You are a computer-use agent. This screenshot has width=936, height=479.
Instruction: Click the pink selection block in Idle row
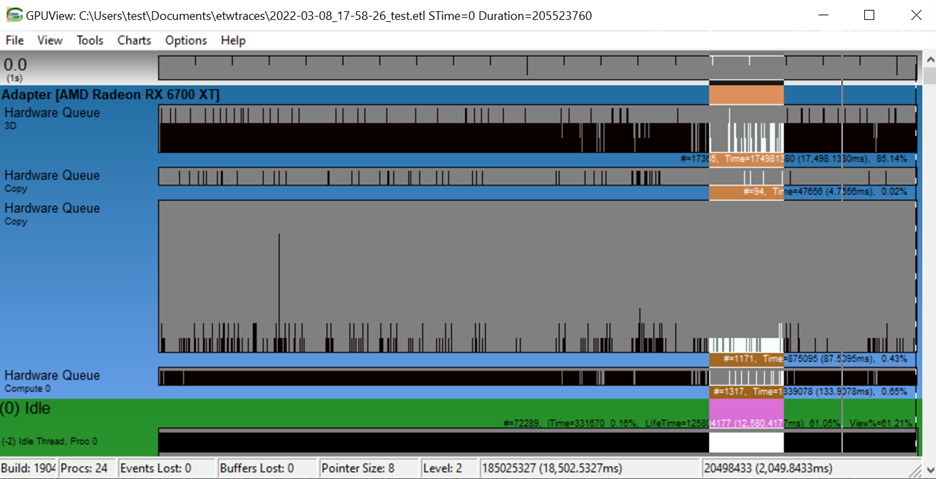pyautogui.click(x=746, y=411)
